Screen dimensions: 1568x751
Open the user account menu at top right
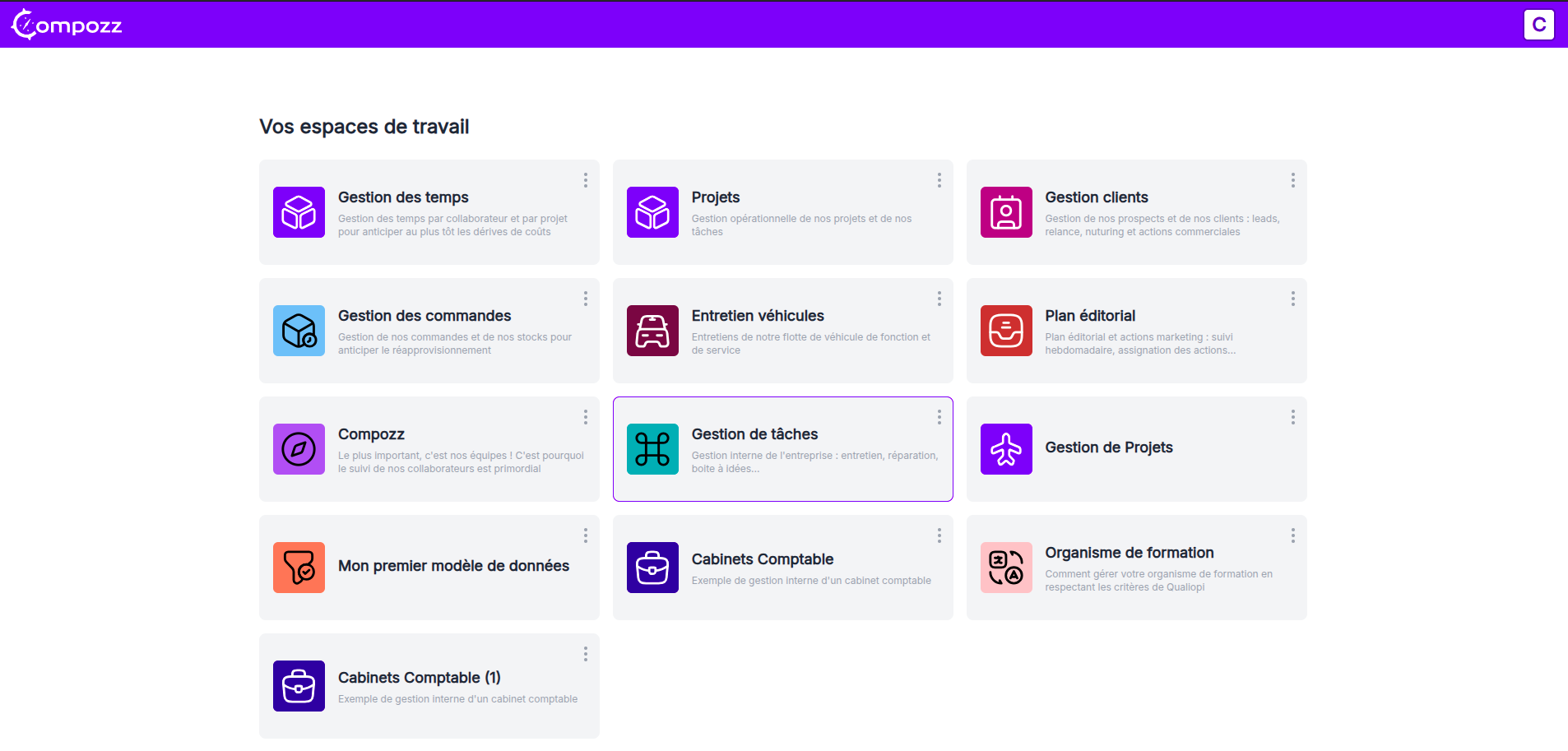coord(1538,24)
